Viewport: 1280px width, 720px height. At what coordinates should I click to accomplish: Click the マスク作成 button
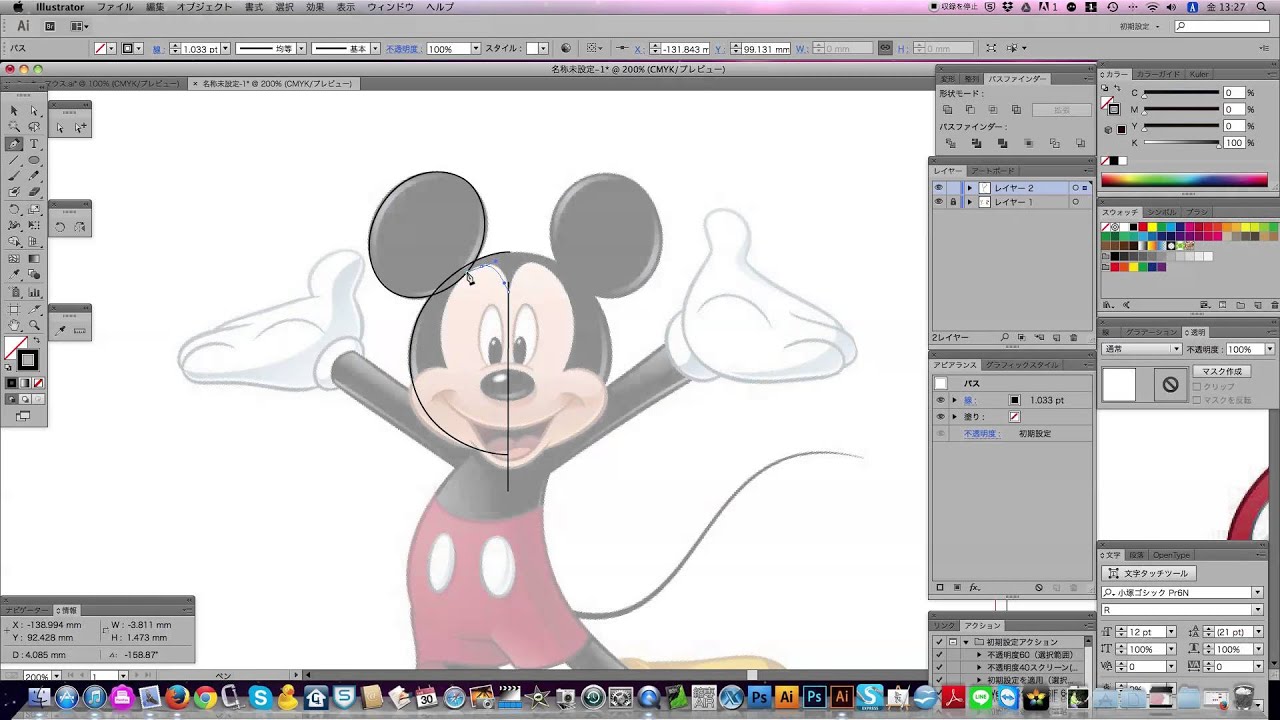[x=1222, y=371]
